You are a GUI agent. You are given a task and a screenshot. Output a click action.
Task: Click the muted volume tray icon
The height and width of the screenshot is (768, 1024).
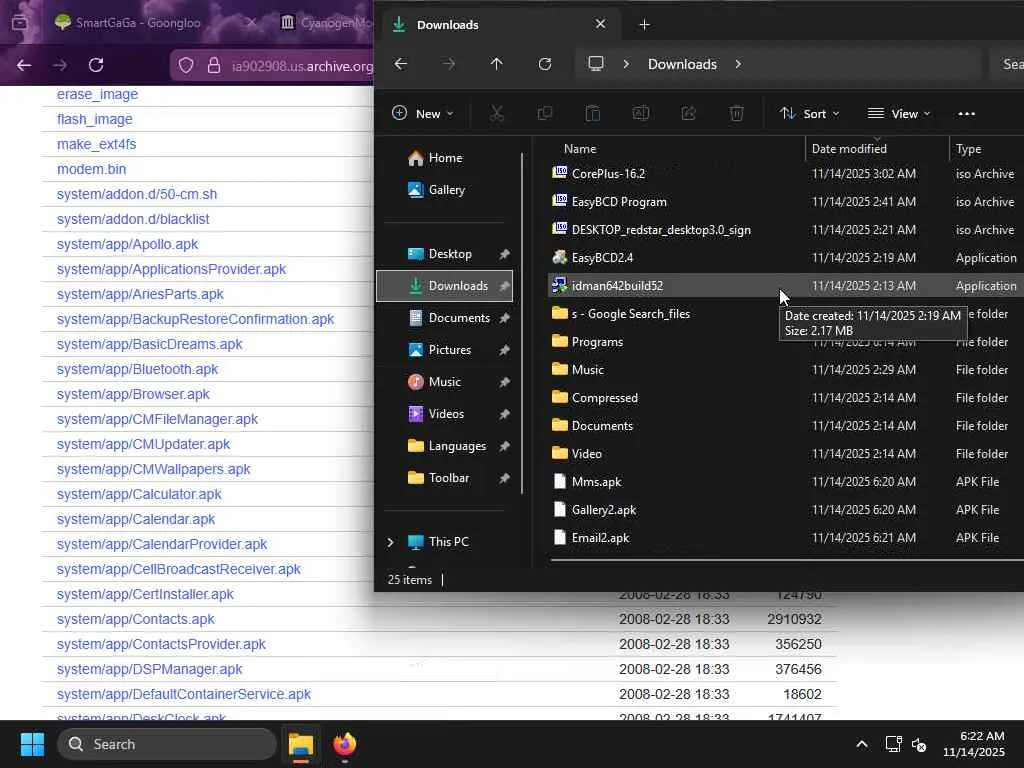919,744
